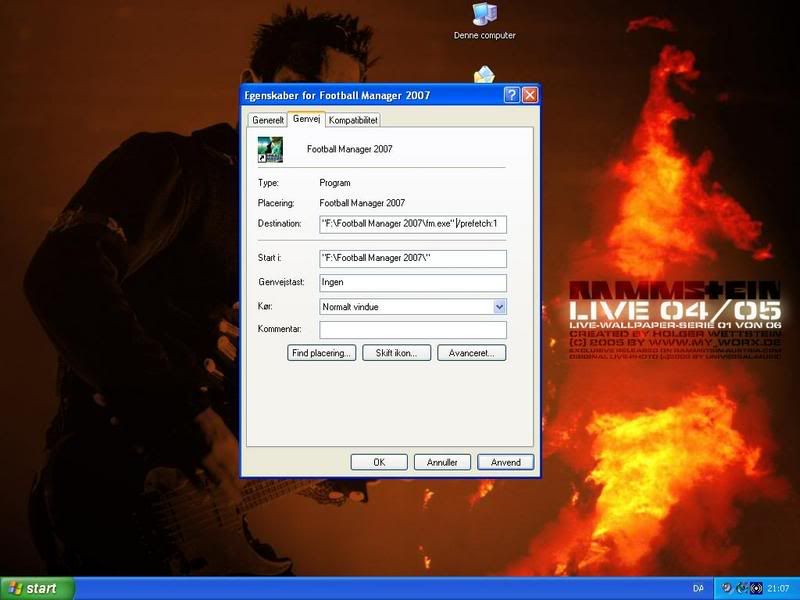Click the Football Manager 2007 shortcut icon

point(270,149)
